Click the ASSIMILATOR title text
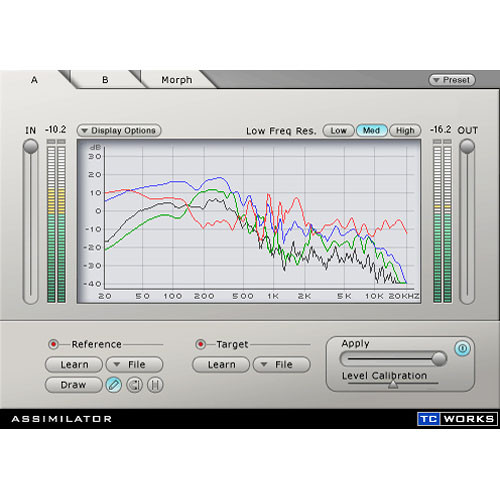The width and height of the screenshot is (500, 500). (62, 419)
